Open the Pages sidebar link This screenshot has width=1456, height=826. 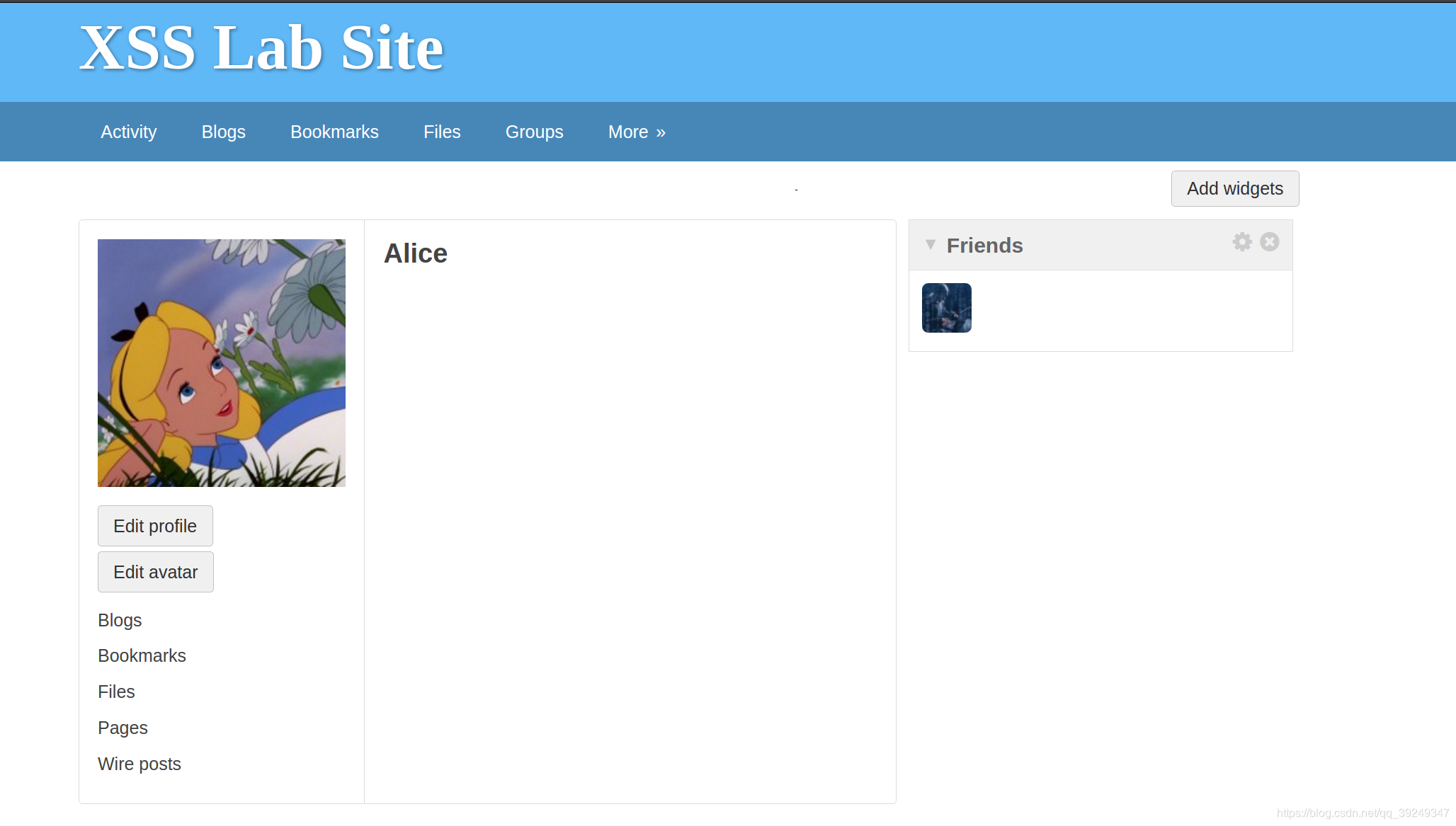[123, 728]
